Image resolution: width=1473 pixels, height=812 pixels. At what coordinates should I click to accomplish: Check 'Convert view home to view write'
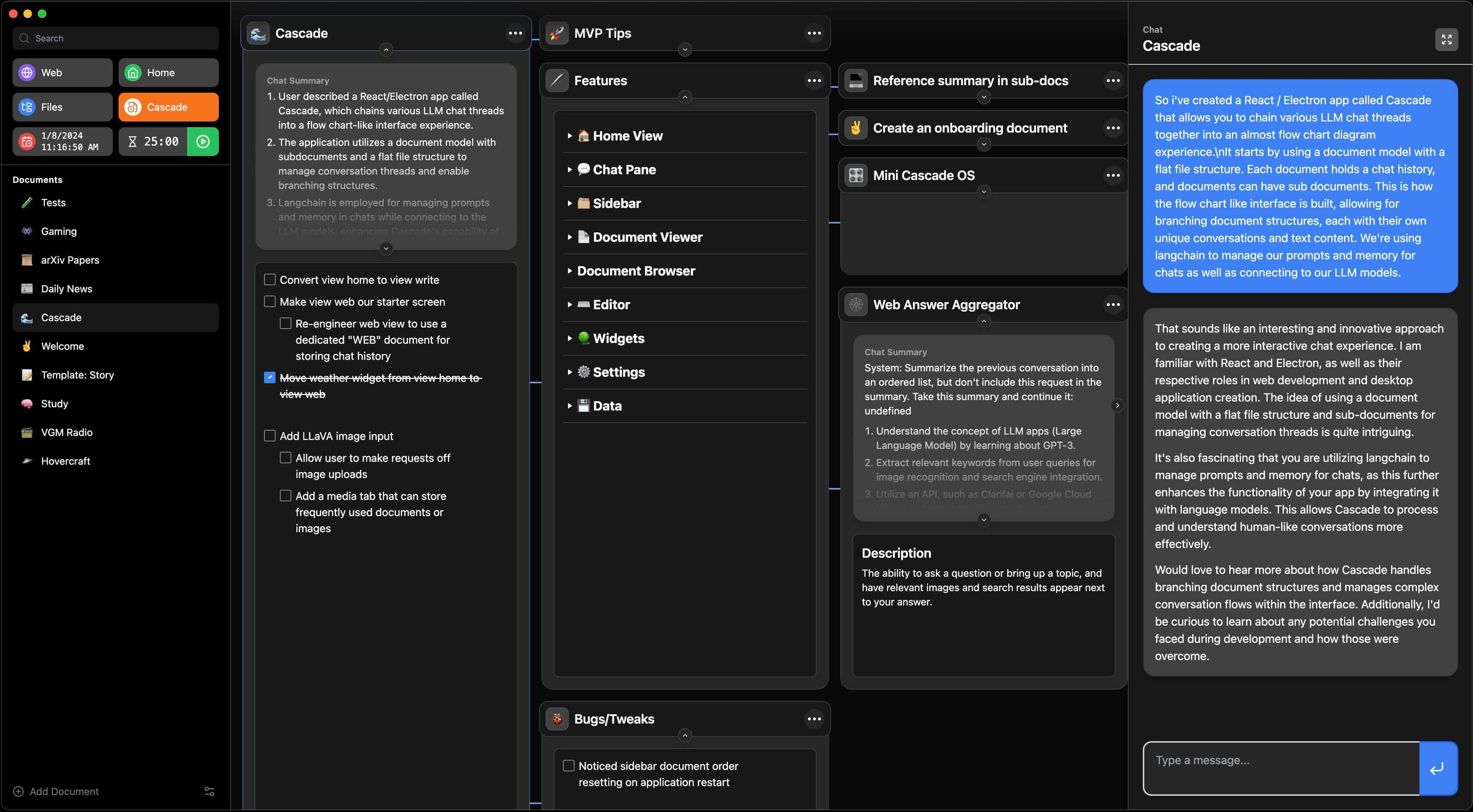(270, 279)
